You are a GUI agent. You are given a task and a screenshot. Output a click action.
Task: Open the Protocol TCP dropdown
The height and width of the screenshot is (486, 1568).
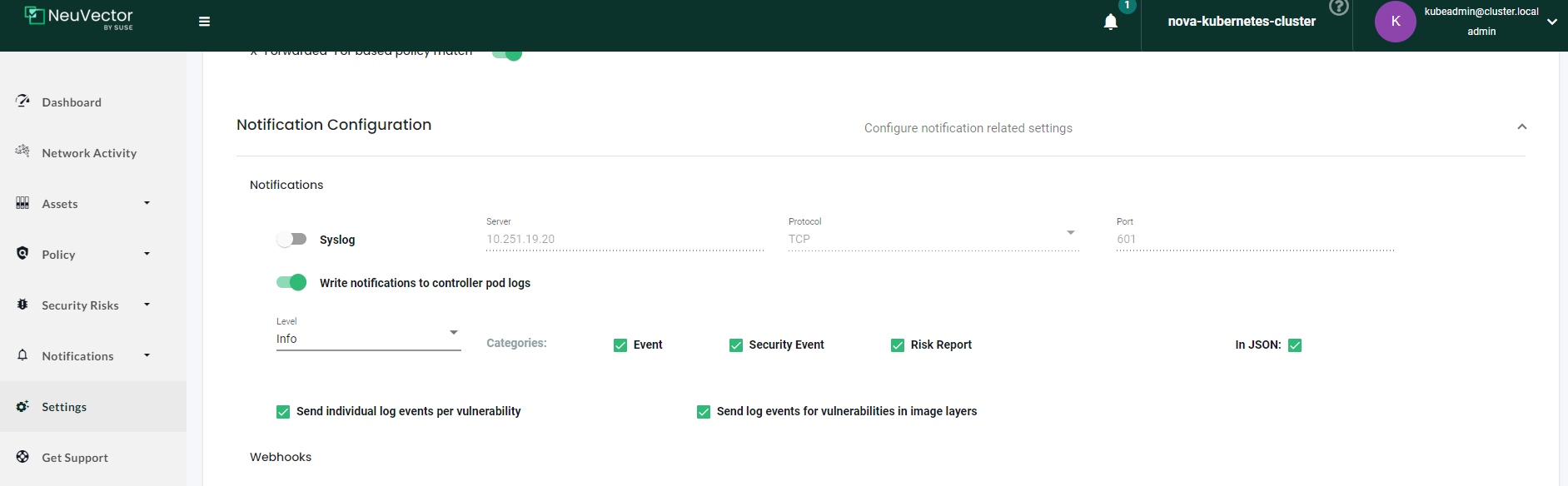933,239
